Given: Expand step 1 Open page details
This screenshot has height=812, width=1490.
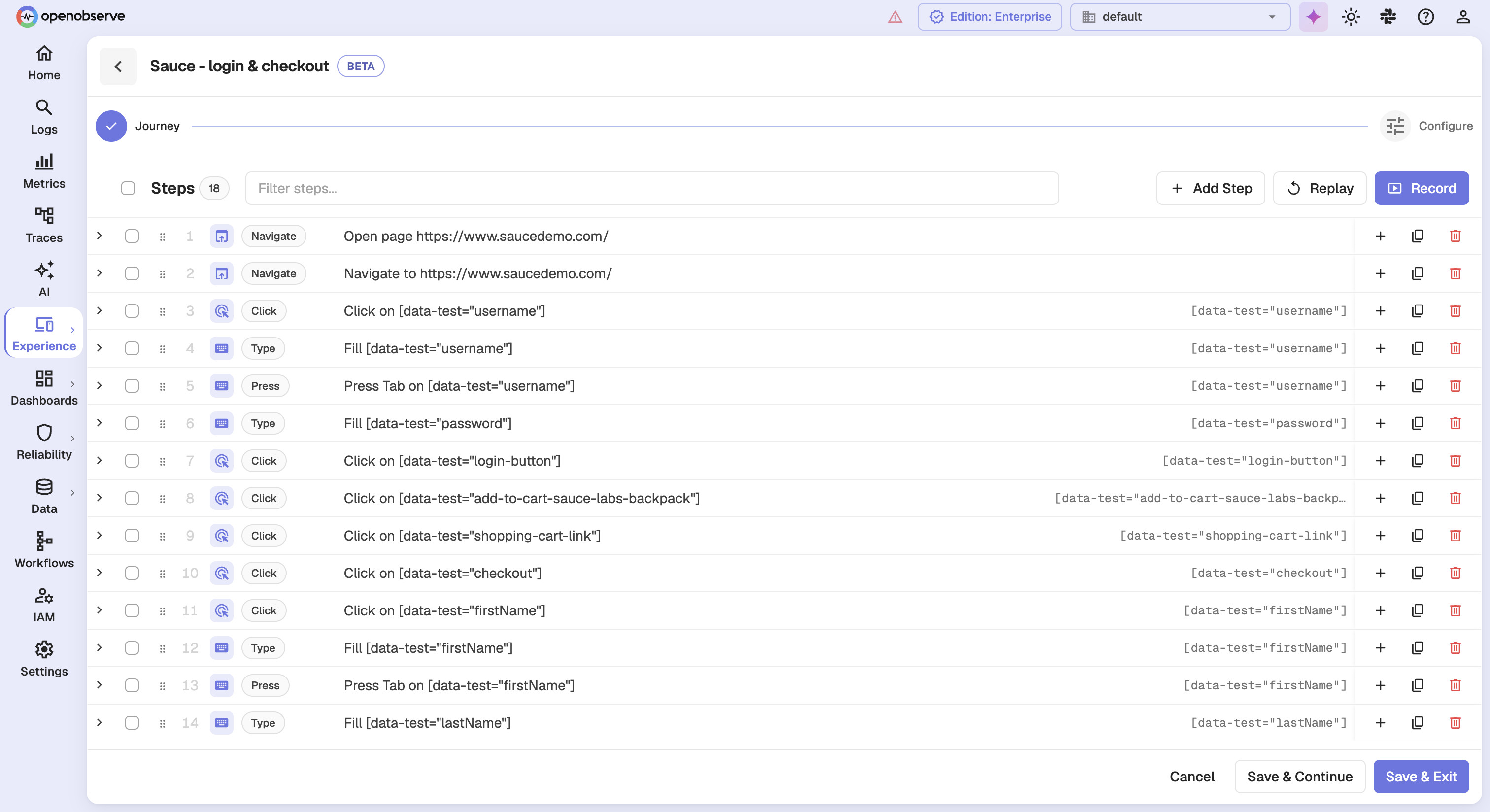Looking at the screenshot, I should click(x=100, y=236).
